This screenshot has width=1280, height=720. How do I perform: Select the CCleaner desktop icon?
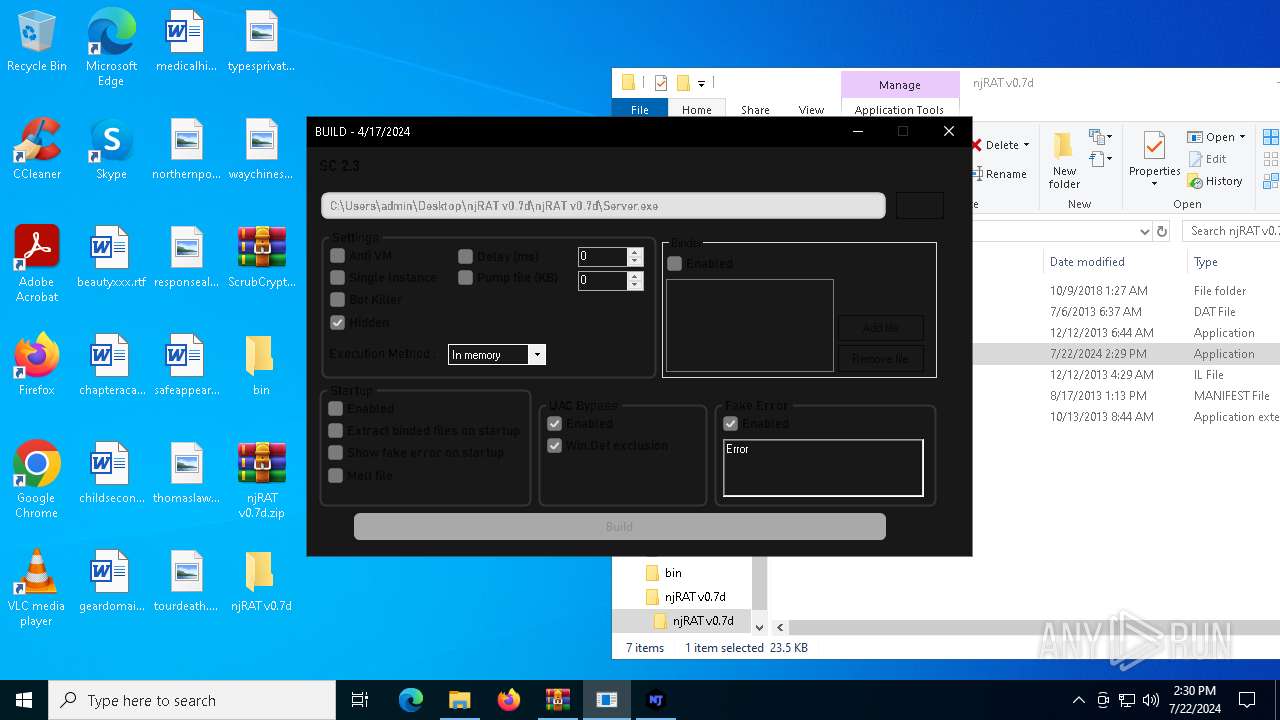tap(37, 150)
